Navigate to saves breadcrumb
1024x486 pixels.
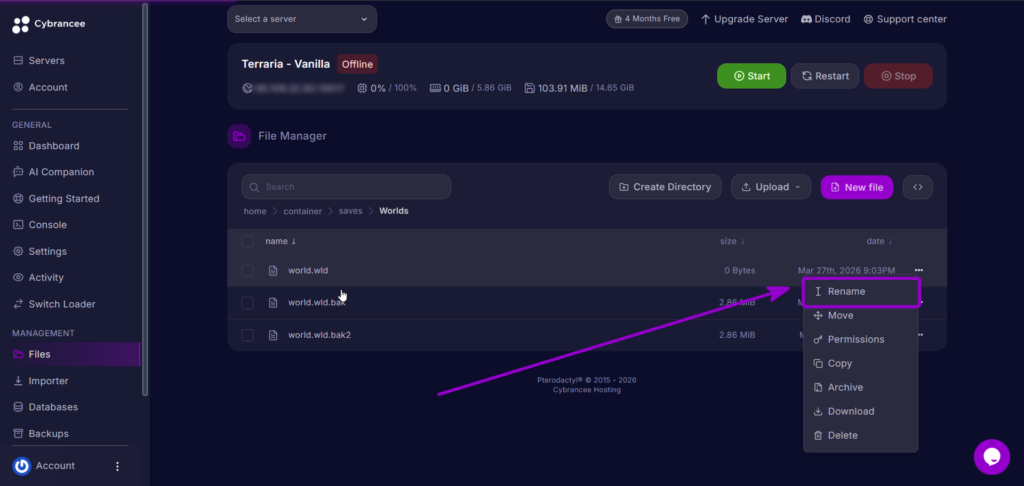[x=351, y=211]
